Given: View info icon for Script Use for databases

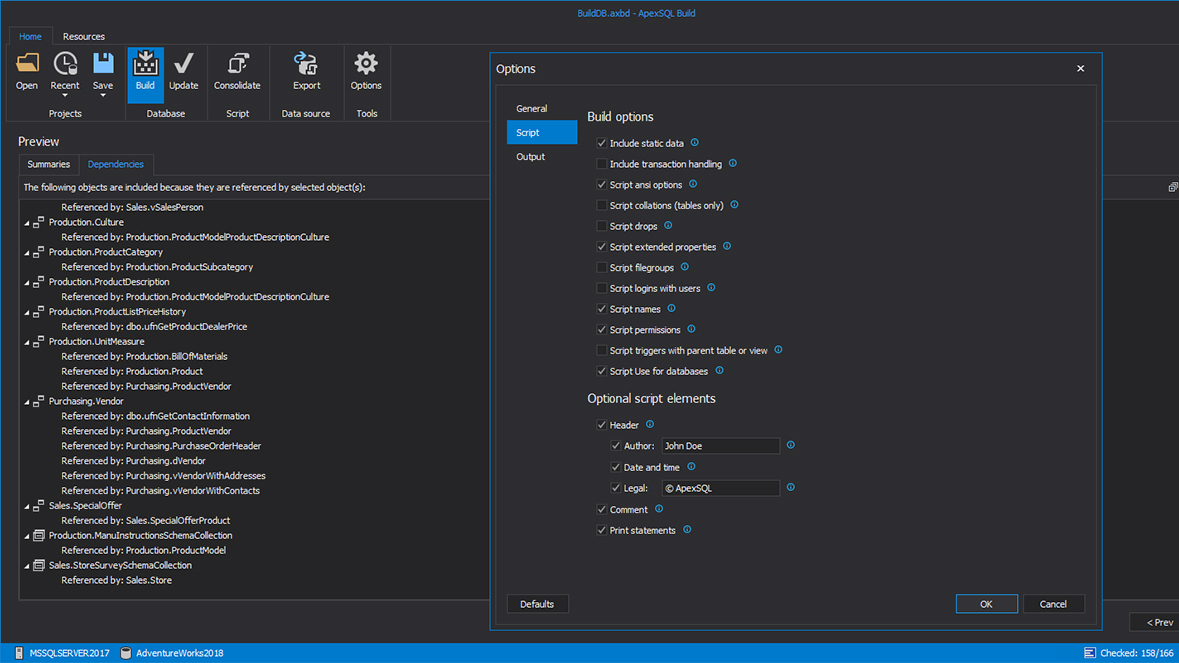Looking at the screenshot, I should (720, 371).
